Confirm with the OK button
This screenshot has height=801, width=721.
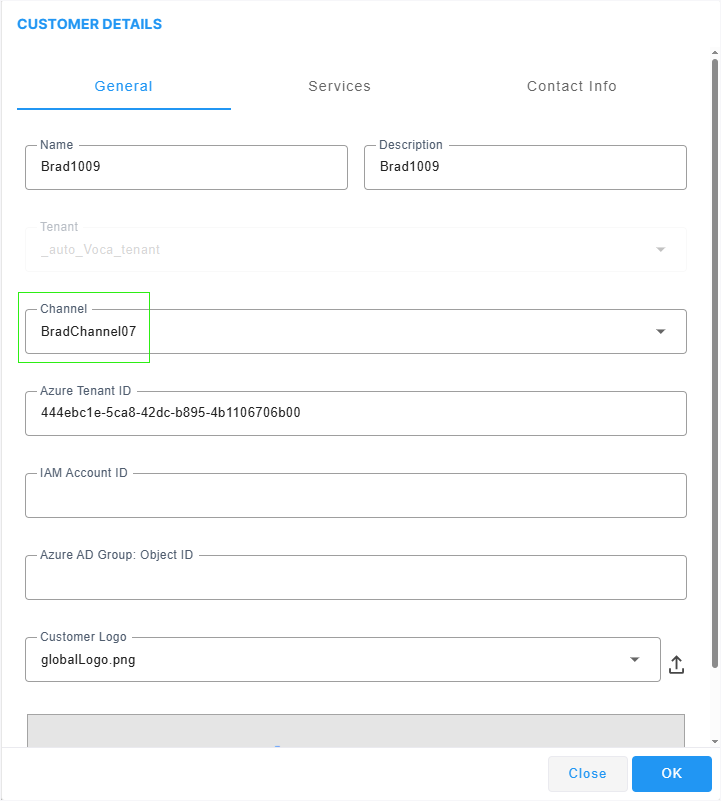[671, 773]
